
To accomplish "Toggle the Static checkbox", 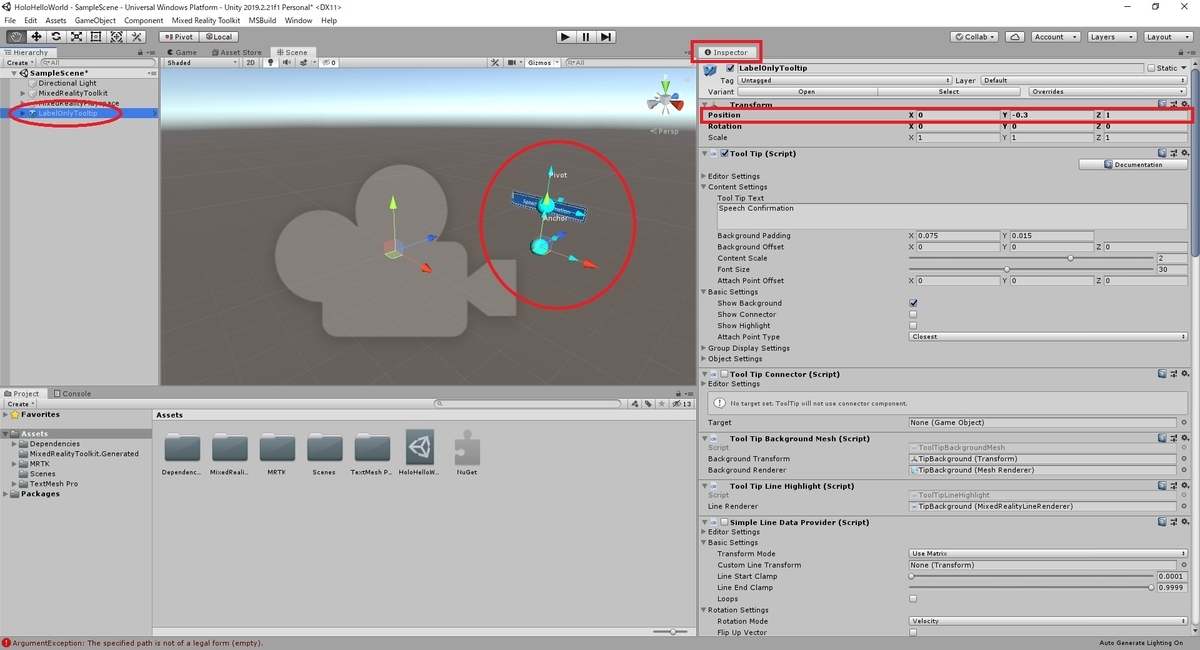I will pos(1152,68).
